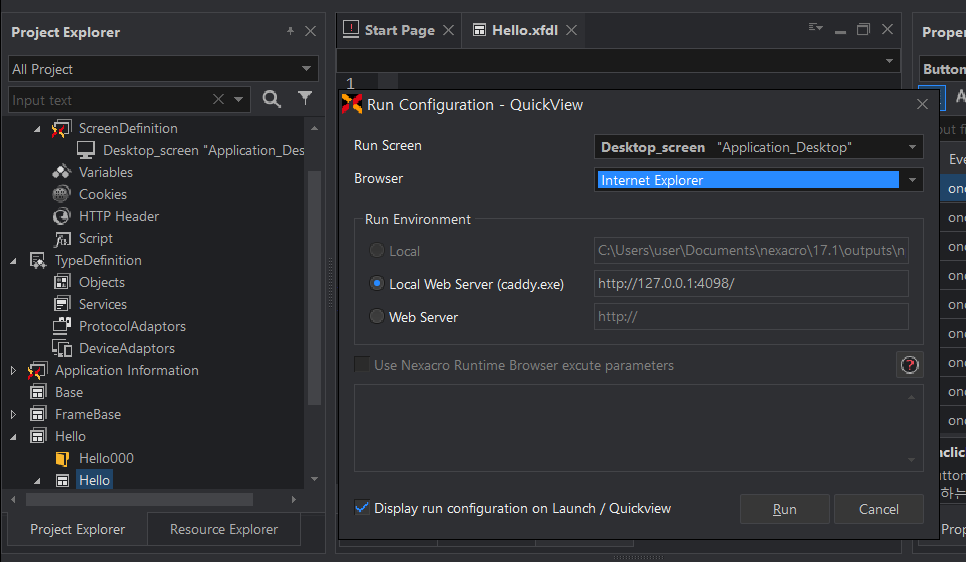
Task: Open help for Nexacro Runtime parameters
Action: click(909, 365)
